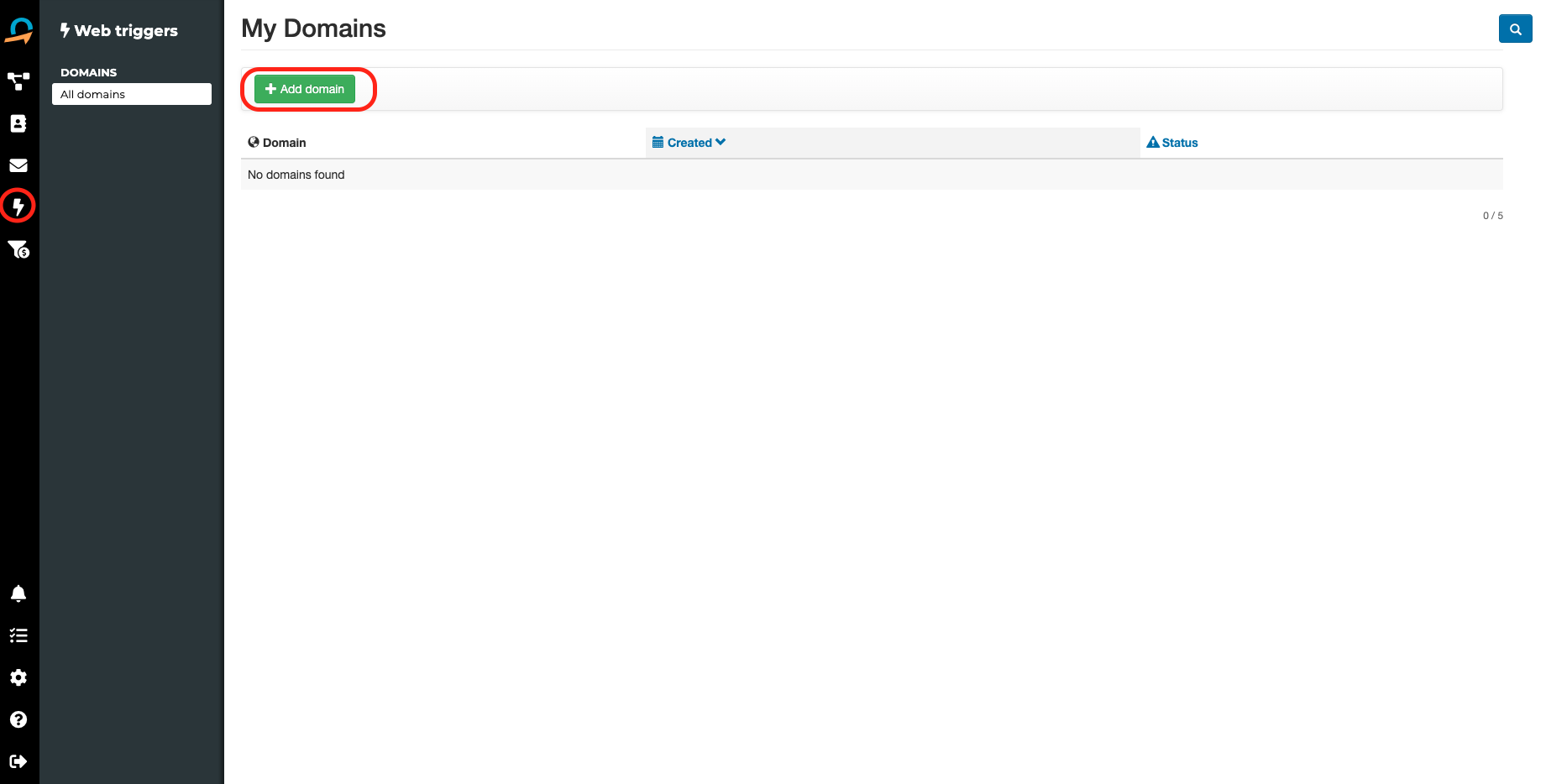Open the automation workflows sidebar icon
Viewport: 1546px width, 784px height.
point(18,81)
